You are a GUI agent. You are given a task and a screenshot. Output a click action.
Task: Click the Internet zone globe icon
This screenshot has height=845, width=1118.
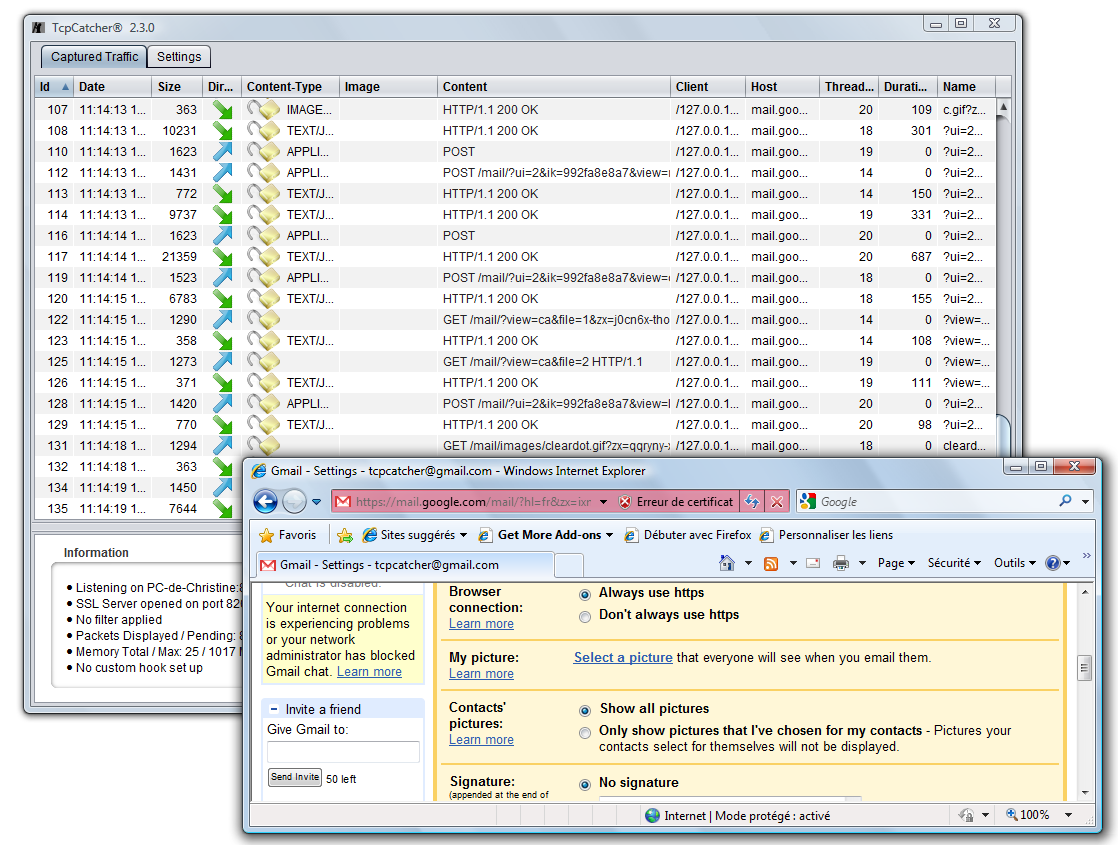(652, 816)
